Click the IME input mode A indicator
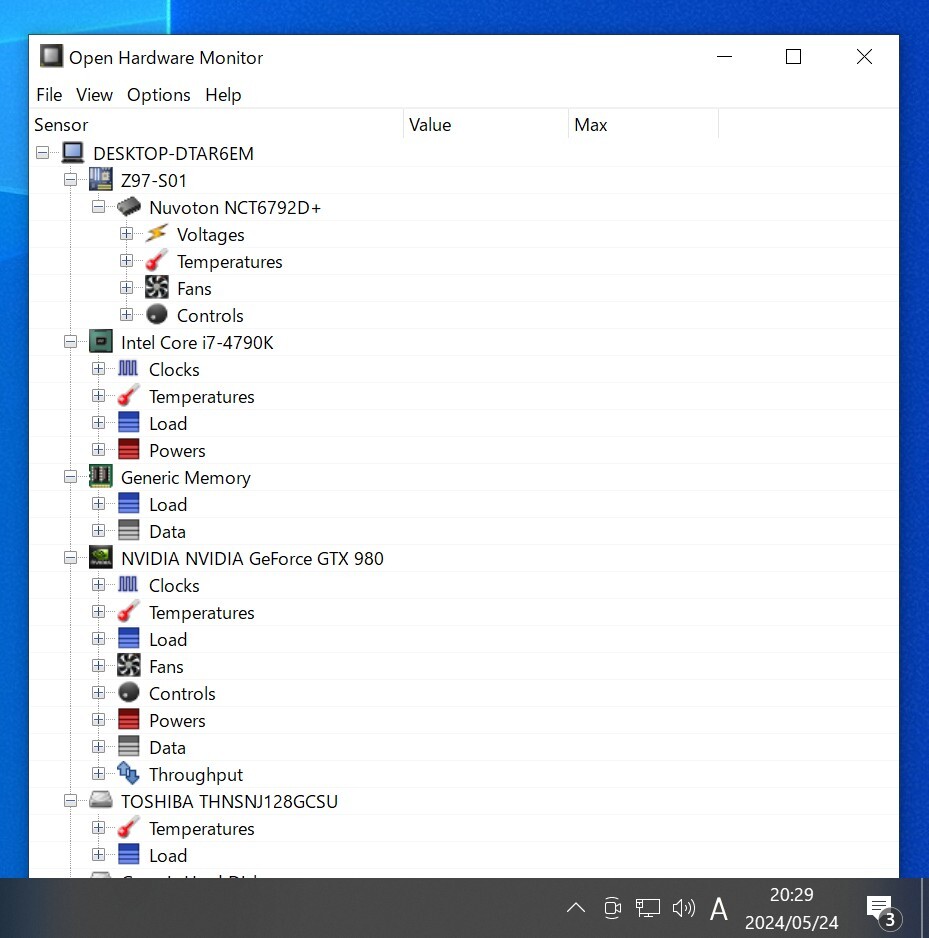Image resolution: width=929 pixels, height=938 pixels. (x=718, y=909)
